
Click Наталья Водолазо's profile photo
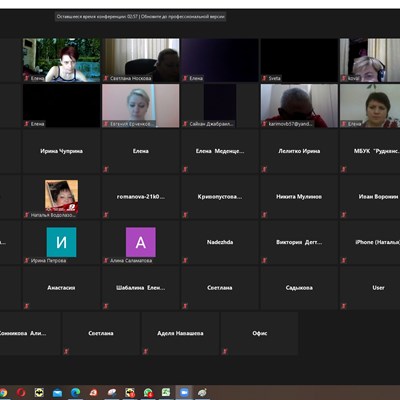click(61, 196)
